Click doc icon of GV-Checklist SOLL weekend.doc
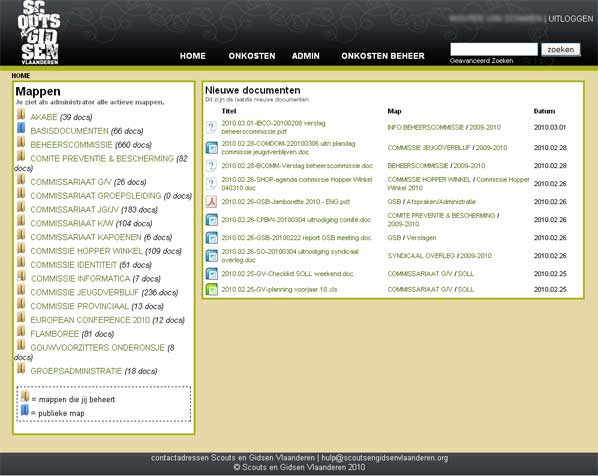598x476 pixels. click(211, 273)
